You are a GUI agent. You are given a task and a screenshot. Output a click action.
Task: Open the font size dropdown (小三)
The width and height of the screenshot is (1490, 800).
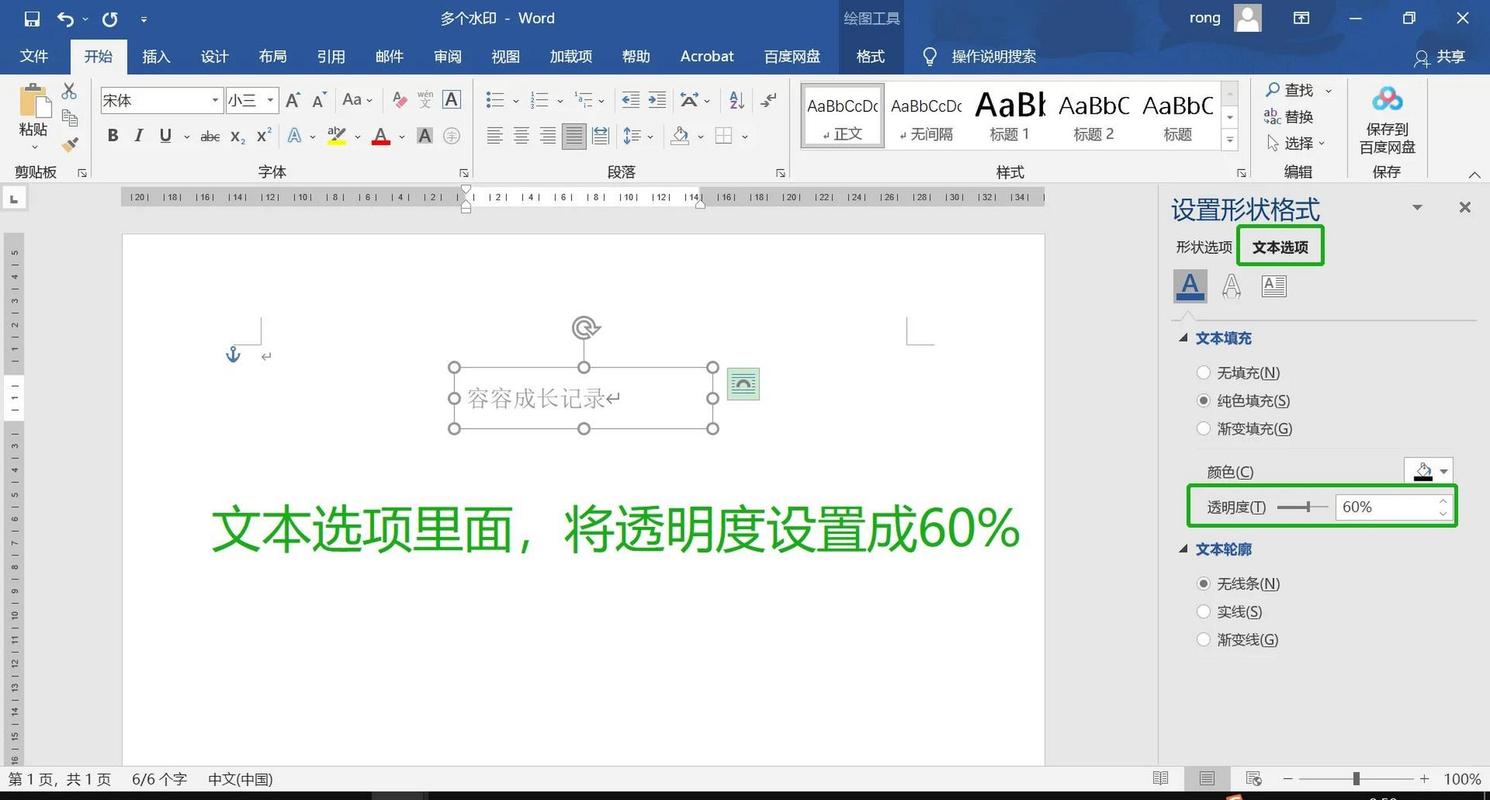(270, 100)
